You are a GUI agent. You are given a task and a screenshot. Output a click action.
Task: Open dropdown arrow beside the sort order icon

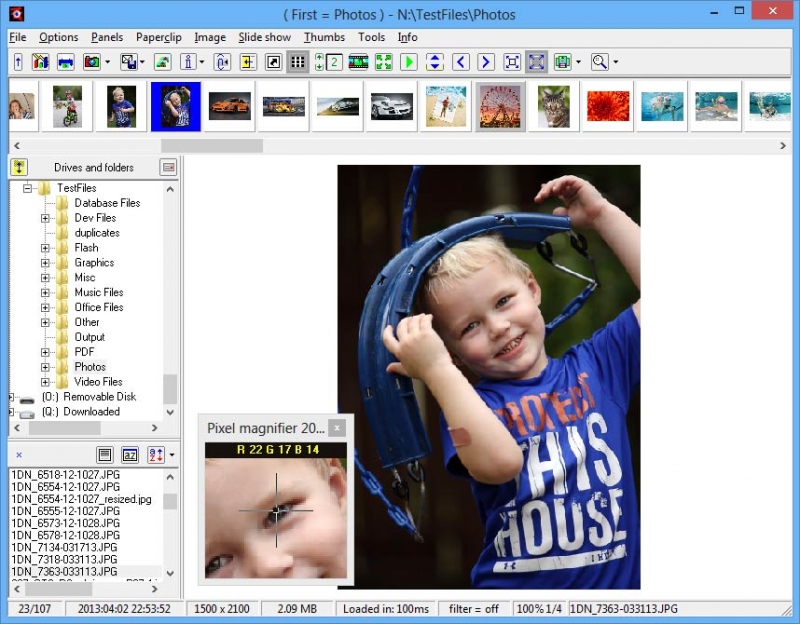172,455
